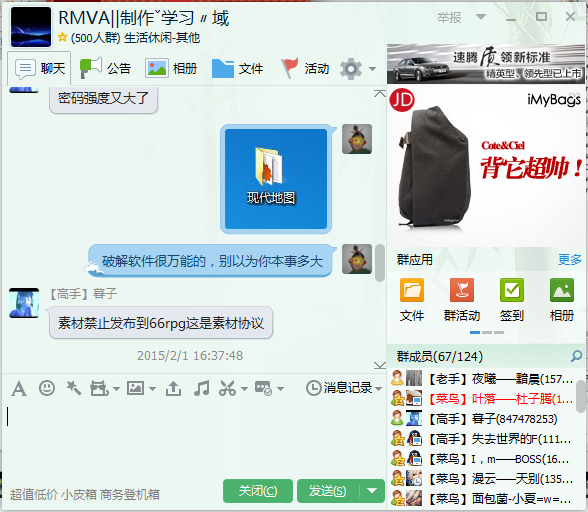The image size is (588, 512).
Task: Expand dropdown next to 举报
Action: (481, 17)
